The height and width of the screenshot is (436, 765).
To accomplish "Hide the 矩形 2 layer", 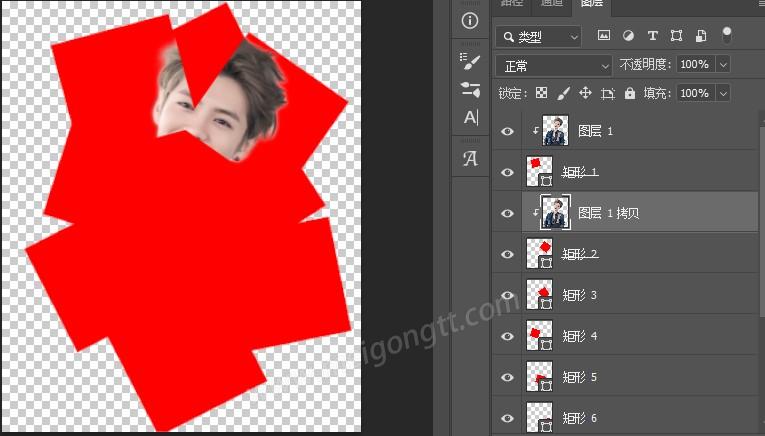I will (507, 254).
